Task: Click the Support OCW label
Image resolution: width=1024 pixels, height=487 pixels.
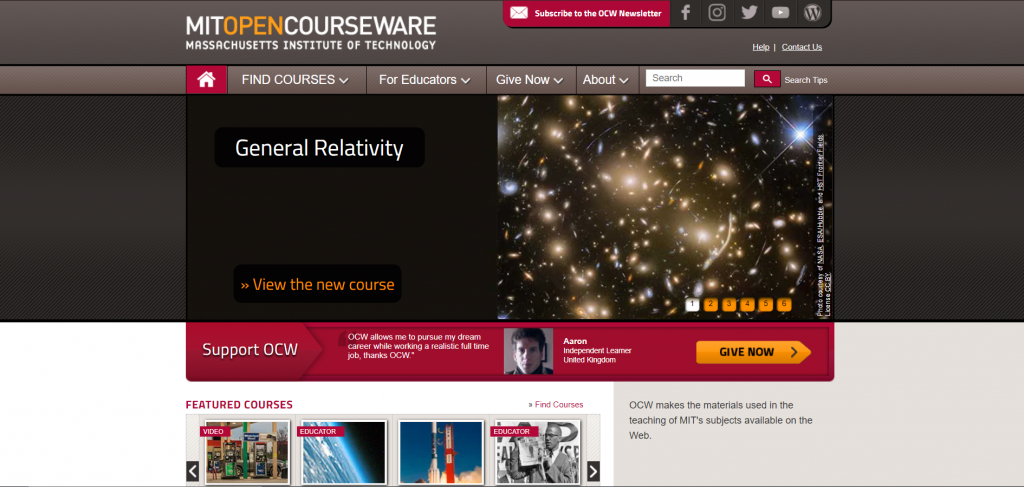Action: click(250, 349)
